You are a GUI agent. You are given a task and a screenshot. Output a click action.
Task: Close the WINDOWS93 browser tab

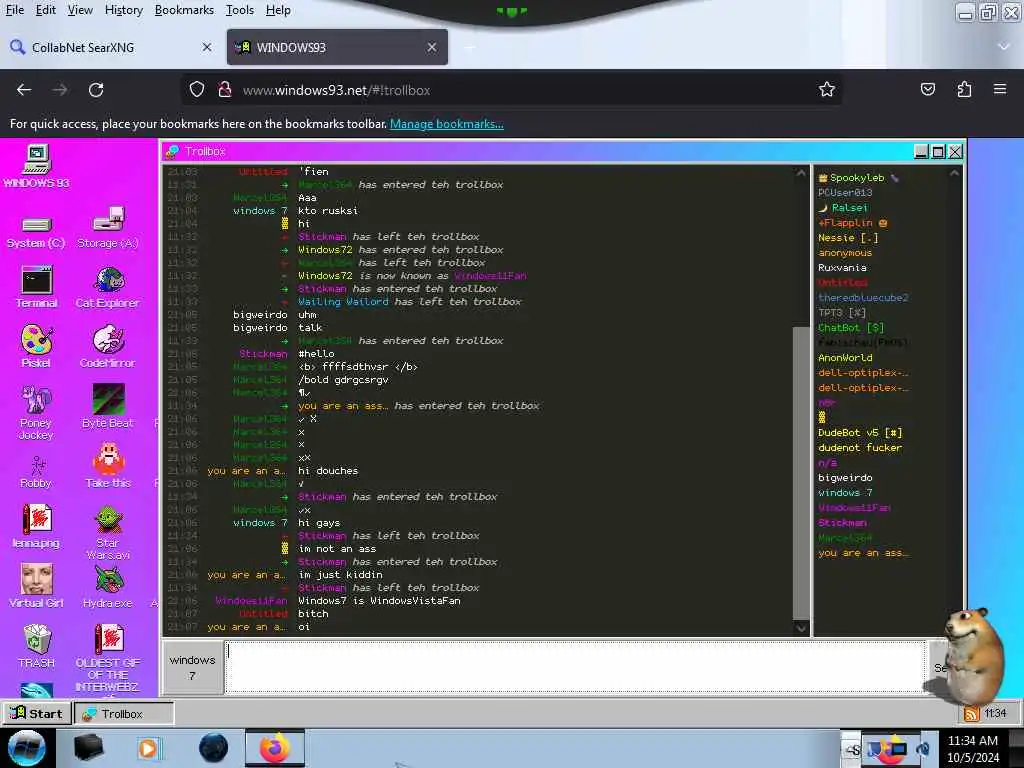click(x=432, y=47)
